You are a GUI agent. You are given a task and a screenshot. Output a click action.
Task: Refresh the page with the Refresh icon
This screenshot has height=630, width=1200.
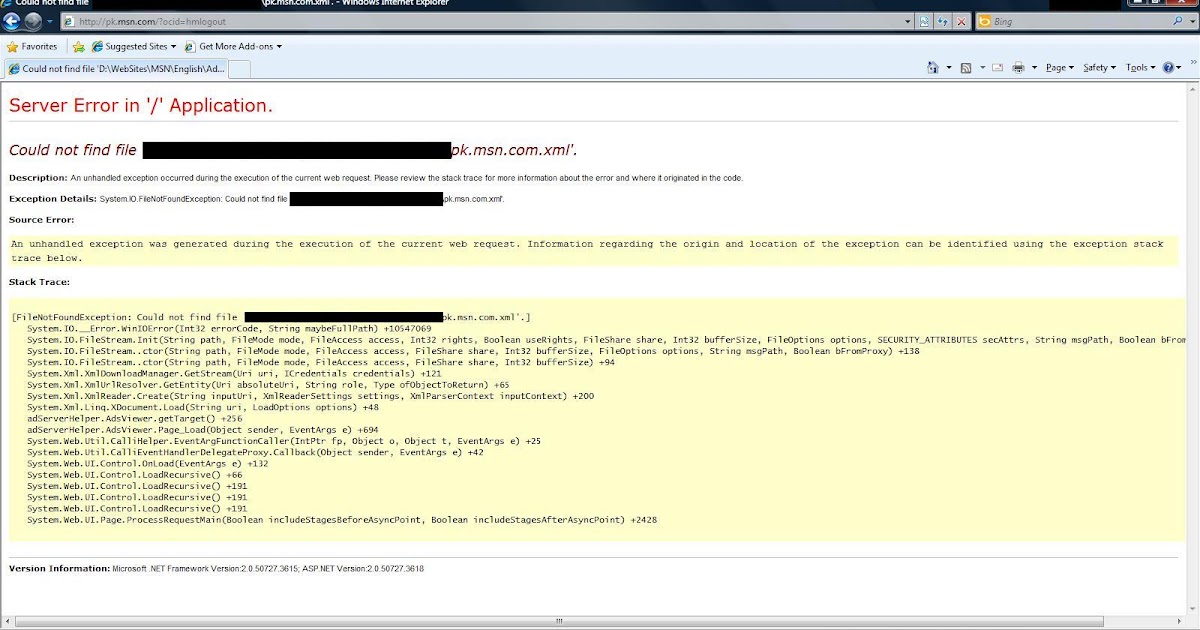pos(943,21)
